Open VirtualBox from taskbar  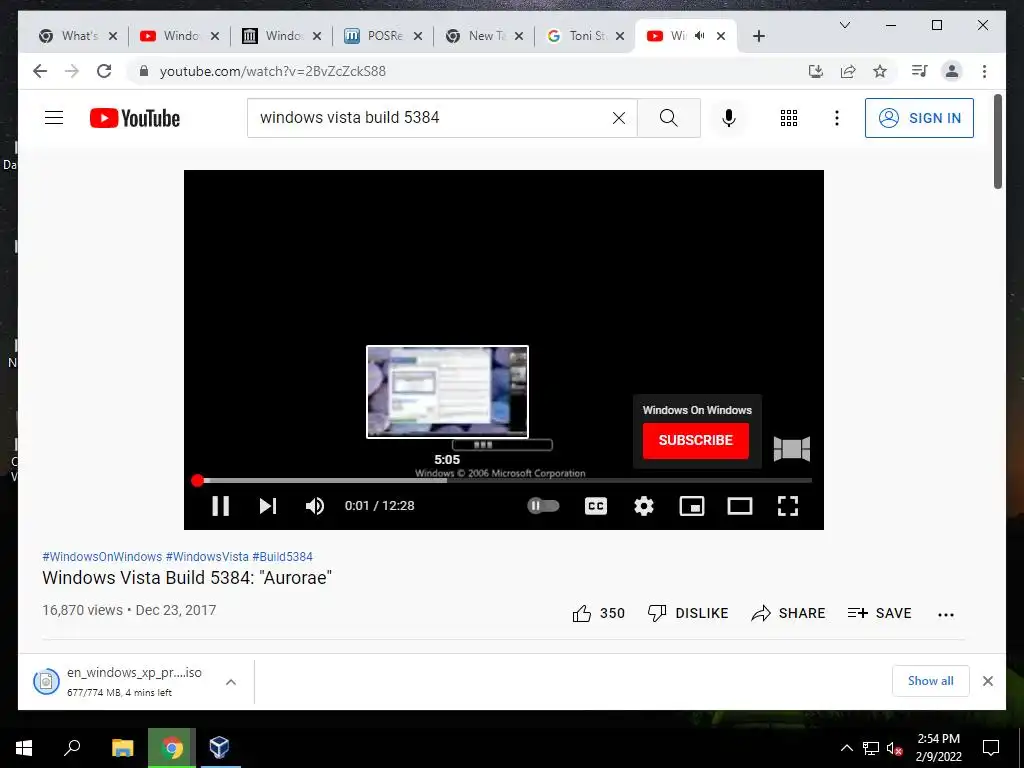click(219, 748)
